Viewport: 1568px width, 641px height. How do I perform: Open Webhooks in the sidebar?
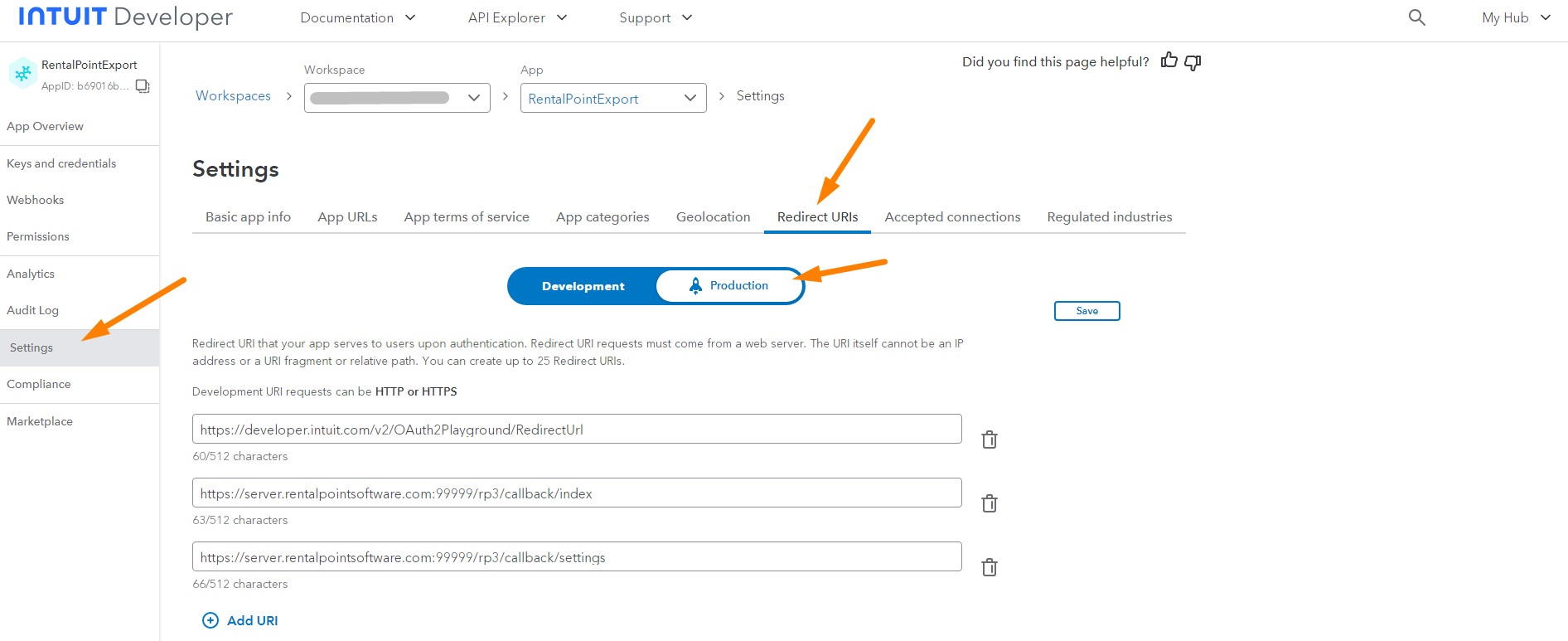80,200
